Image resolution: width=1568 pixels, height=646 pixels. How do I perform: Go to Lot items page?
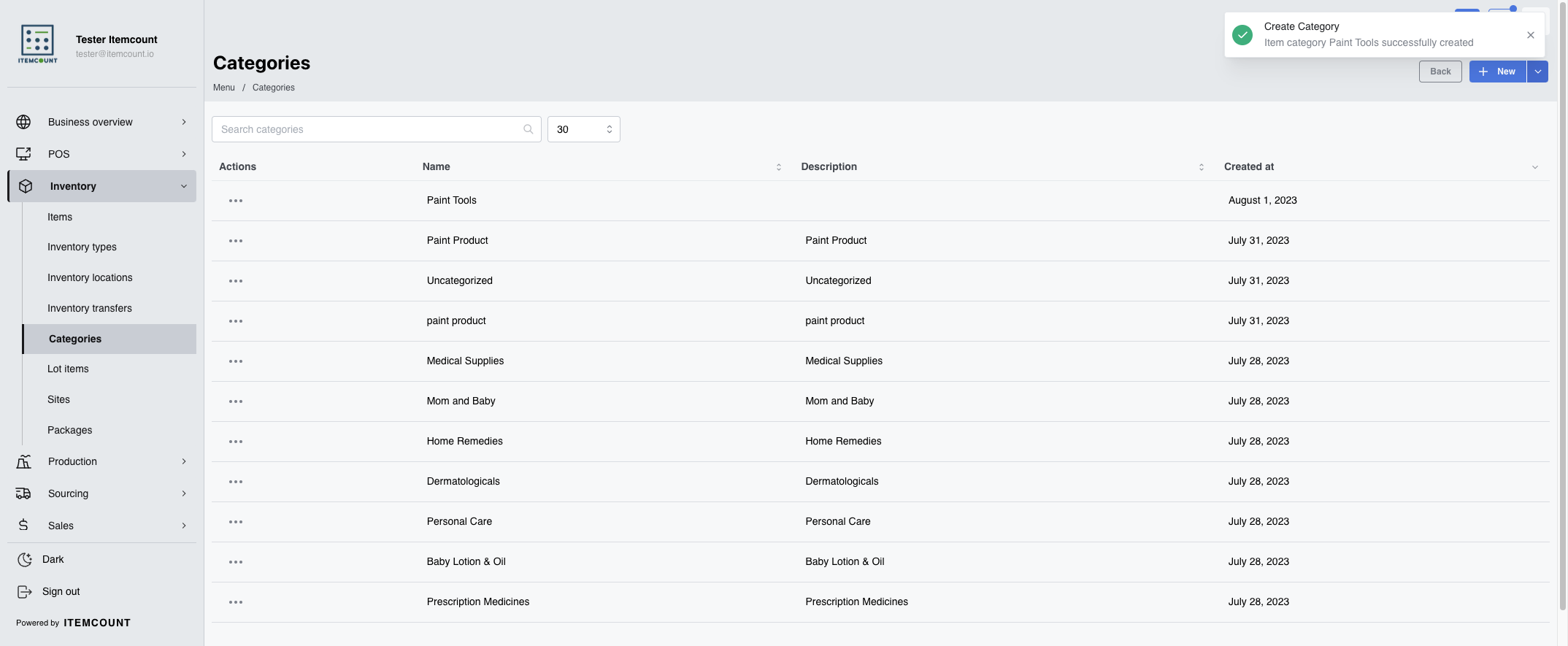click(x=68, y=369)
